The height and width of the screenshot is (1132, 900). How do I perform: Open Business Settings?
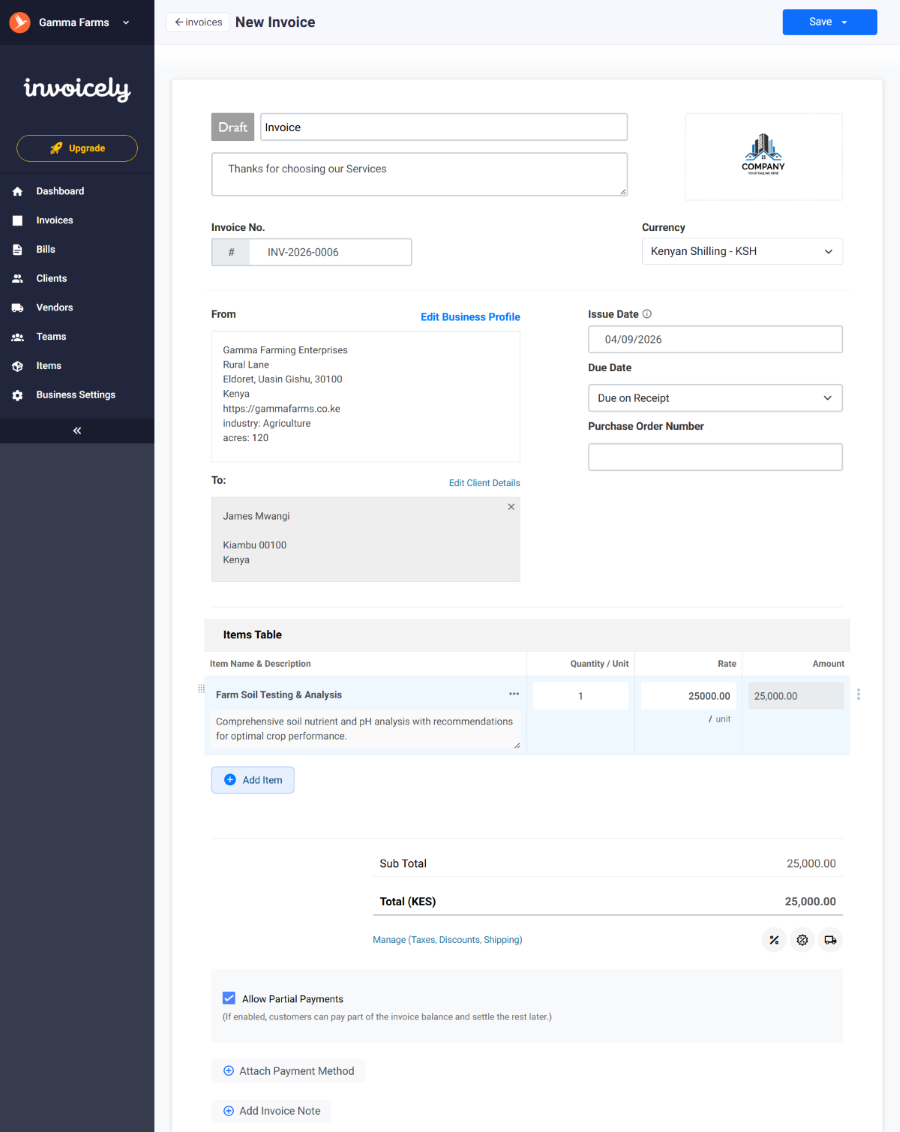[77, 395]
